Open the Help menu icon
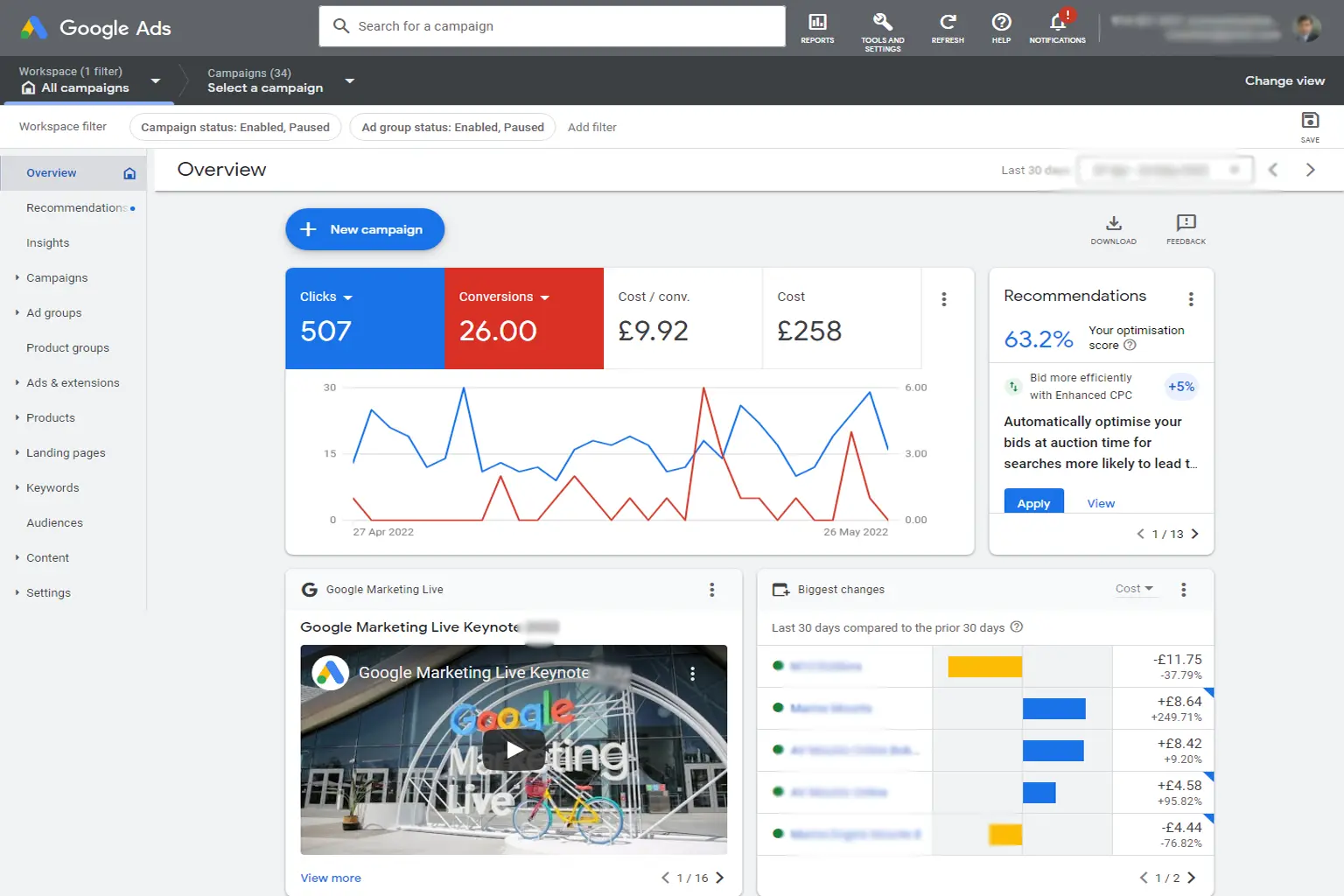The image size is (1344, 896). click(x=1001, y=28)
